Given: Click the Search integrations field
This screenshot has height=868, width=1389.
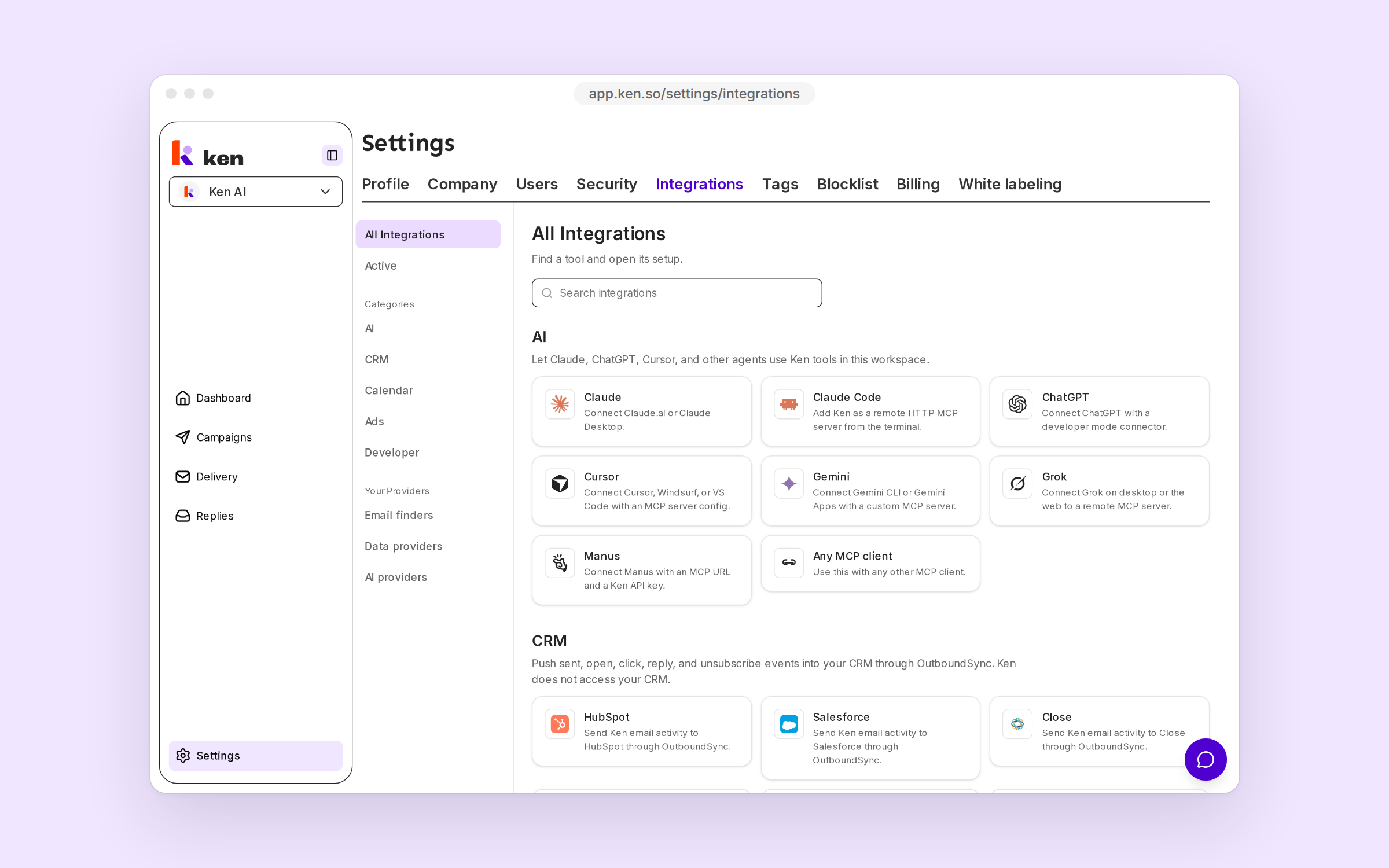Looking at the screenshot, I should (x=677, y=293).
